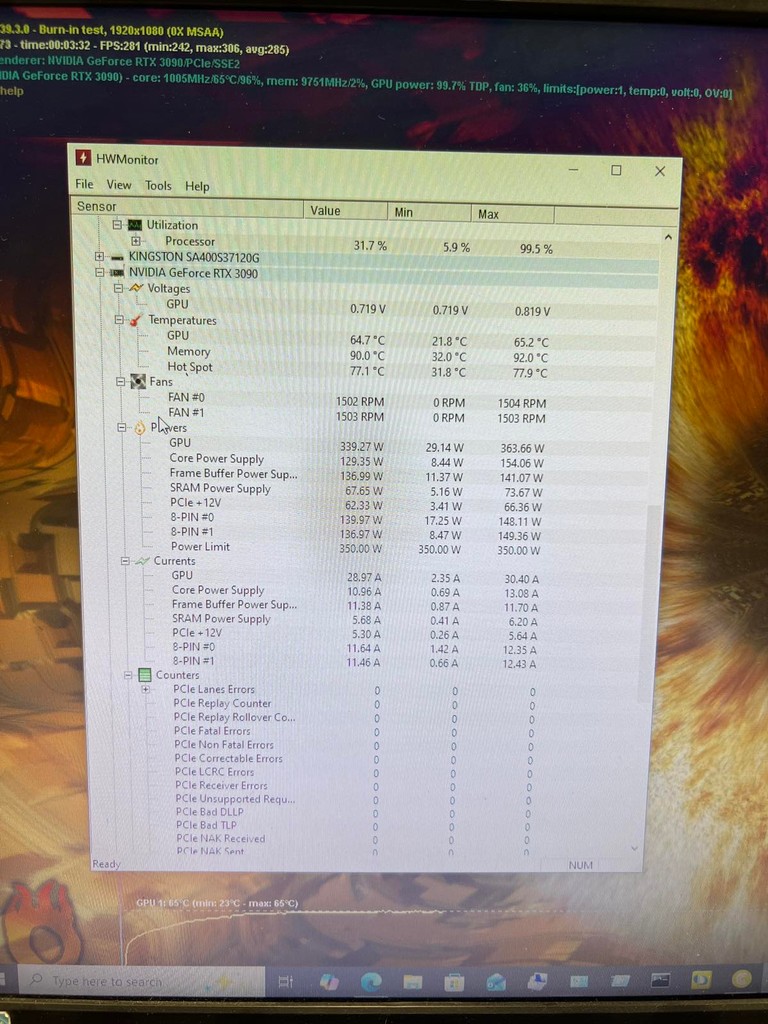Click the Currents waveform icon

(142, 561)
